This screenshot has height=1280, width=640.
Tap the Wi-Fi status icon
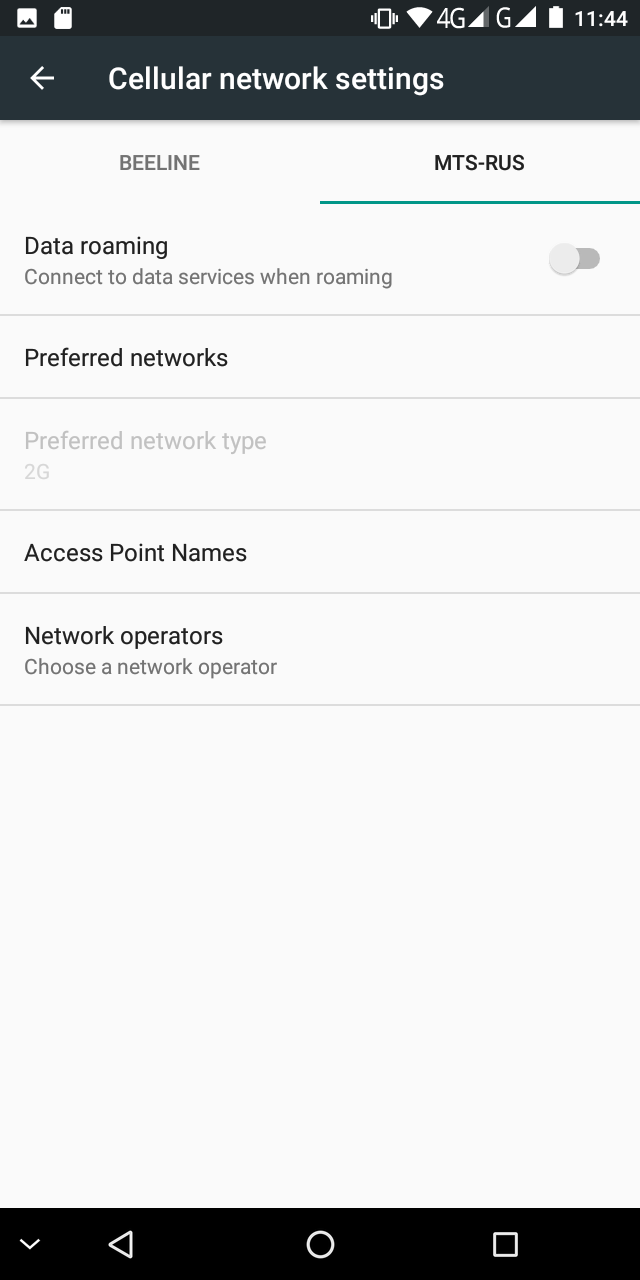pos(419,18)
